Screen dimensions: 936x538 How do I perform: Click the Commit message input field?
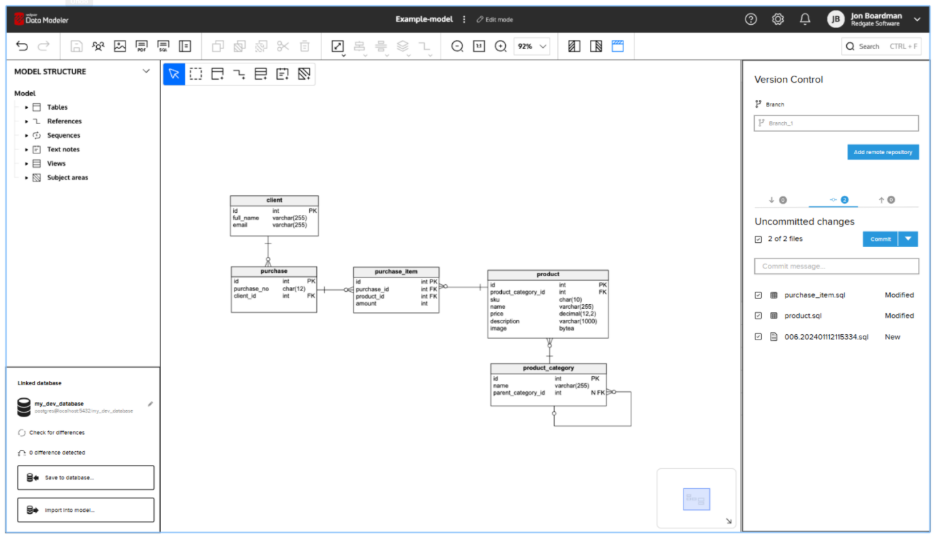836,266
